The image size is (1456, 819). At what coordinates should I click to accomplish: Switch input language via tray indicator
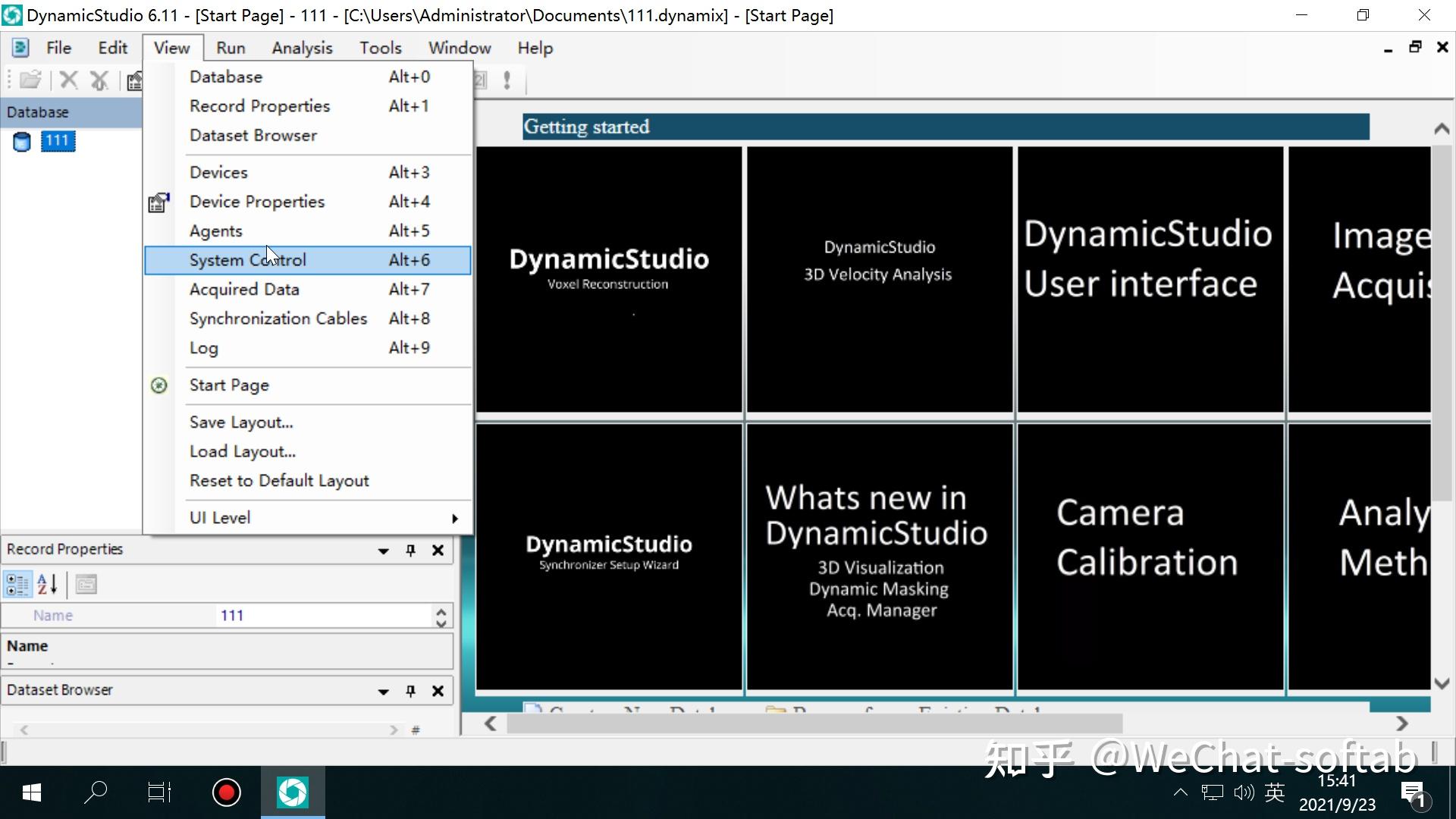click(x=1276, y=792)
